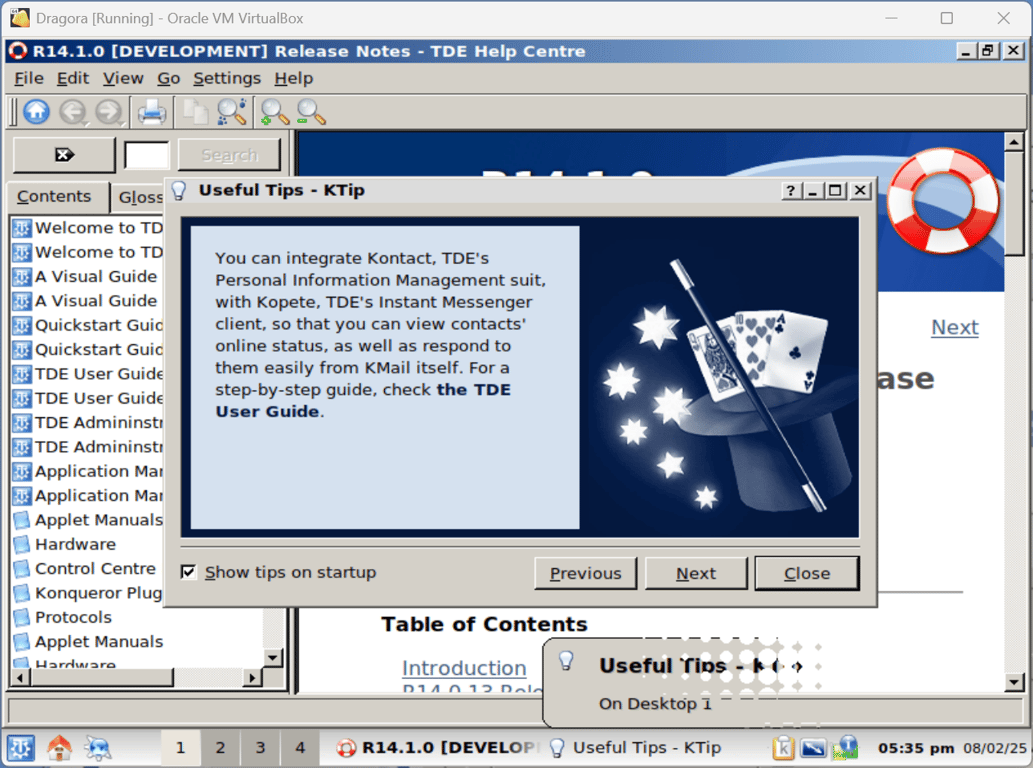Show the Previous tip in KTip
Viewport: 1033px width, 768px height.
586,573
